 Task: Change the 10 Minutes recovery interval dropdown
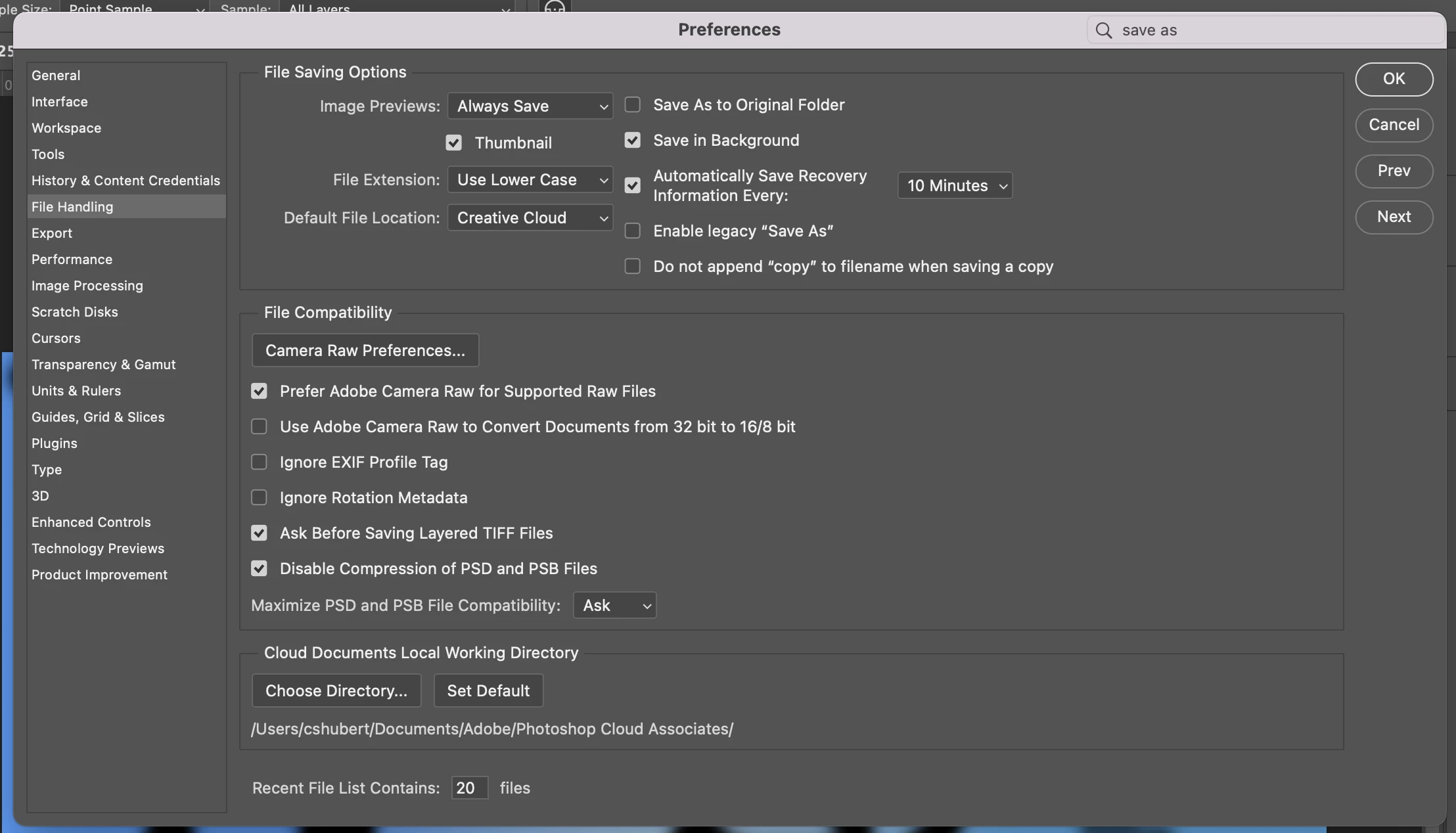click(x=954, y=186)
